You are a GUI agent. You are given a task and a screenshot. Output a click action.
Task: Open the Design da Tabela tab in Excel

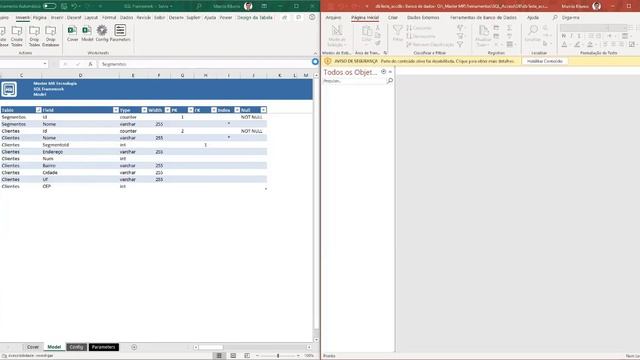click(x=255, y=18)
